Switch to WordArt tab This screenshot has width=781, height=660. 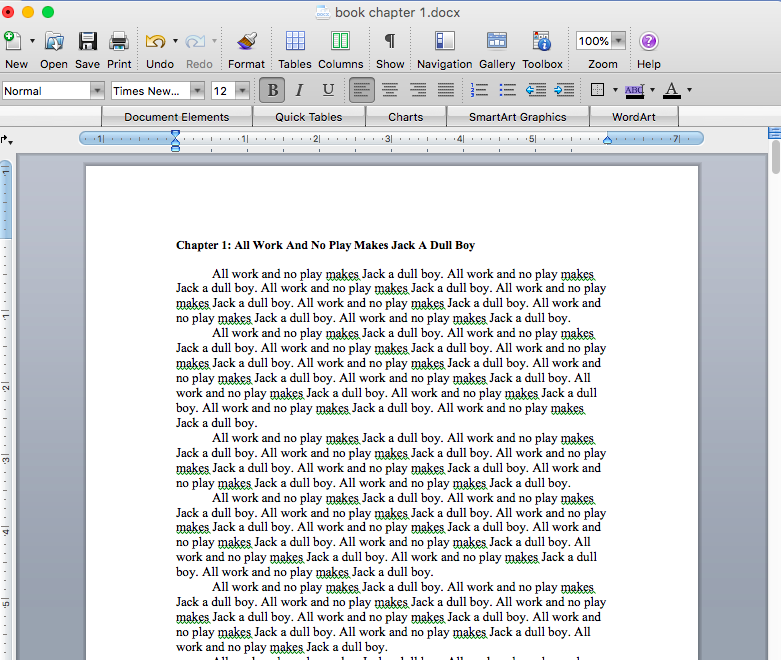pyautogui.click(x=634, y=117)
